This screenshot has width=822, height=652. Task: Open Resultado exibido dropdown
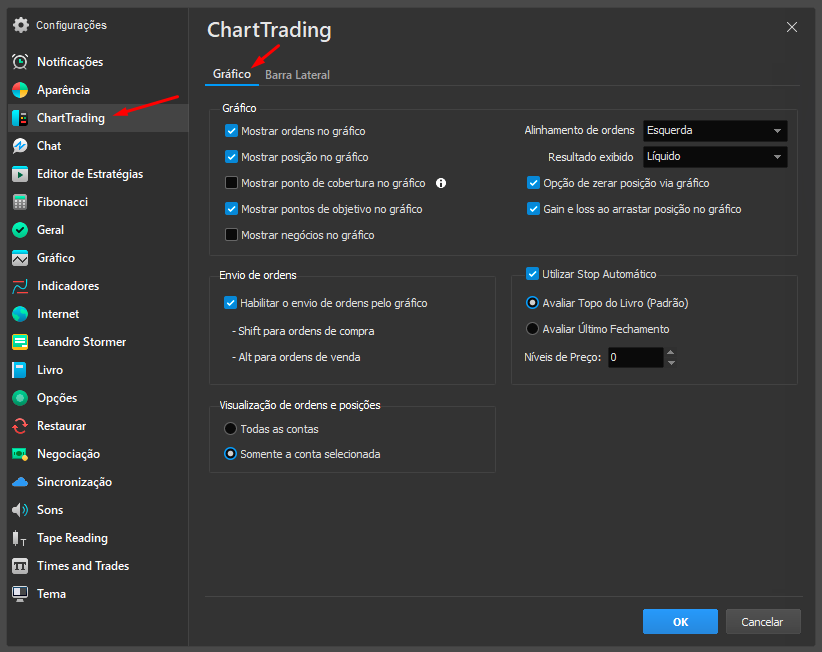(x=715, y=157)
